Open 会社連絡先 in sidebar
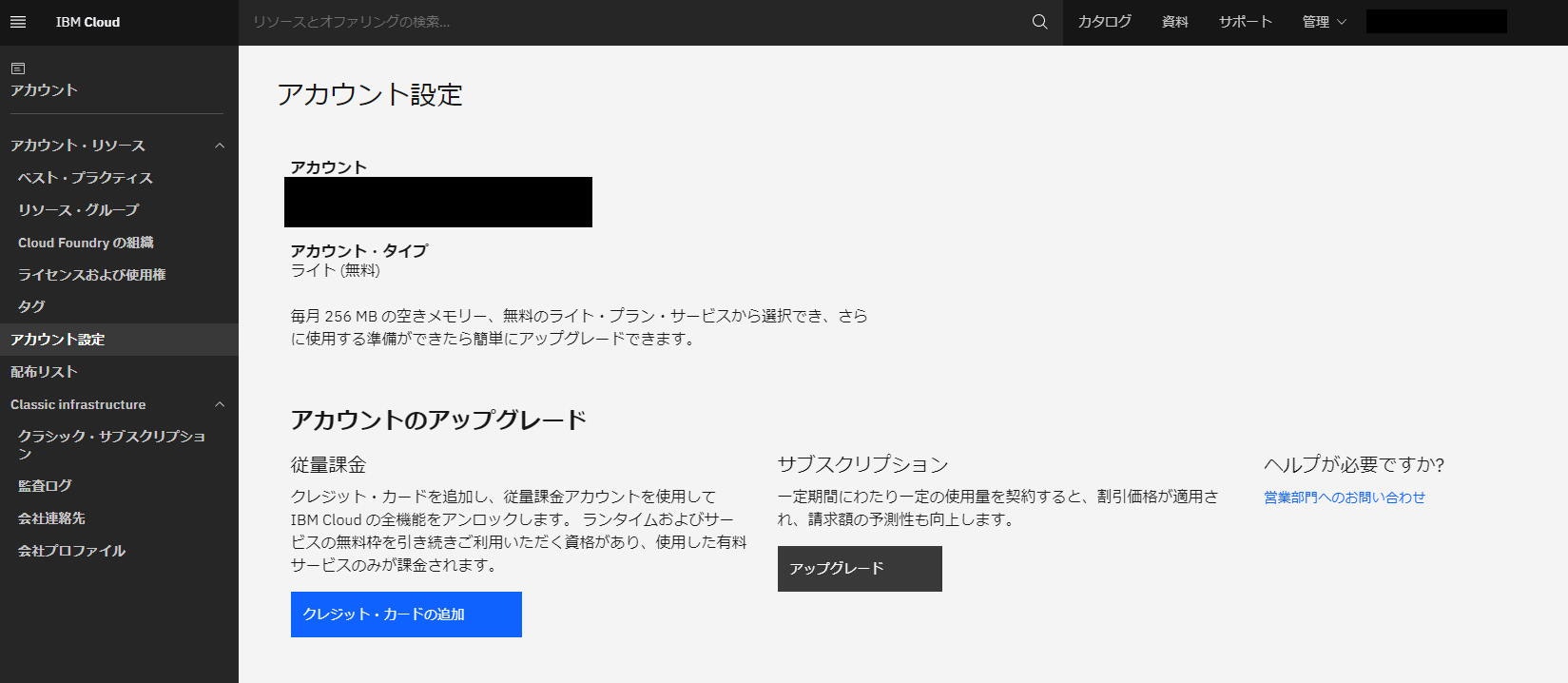This screenshot has width=1568, height=683. (51, 518)
